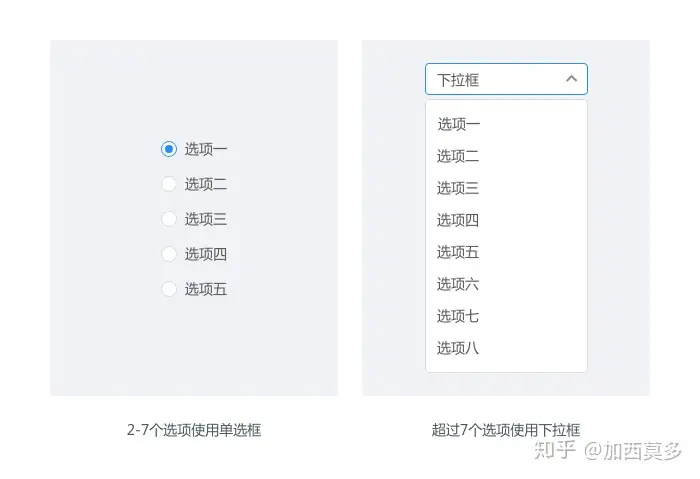
Task: Choose the 选项三 radio button
Action: [169, 219]
